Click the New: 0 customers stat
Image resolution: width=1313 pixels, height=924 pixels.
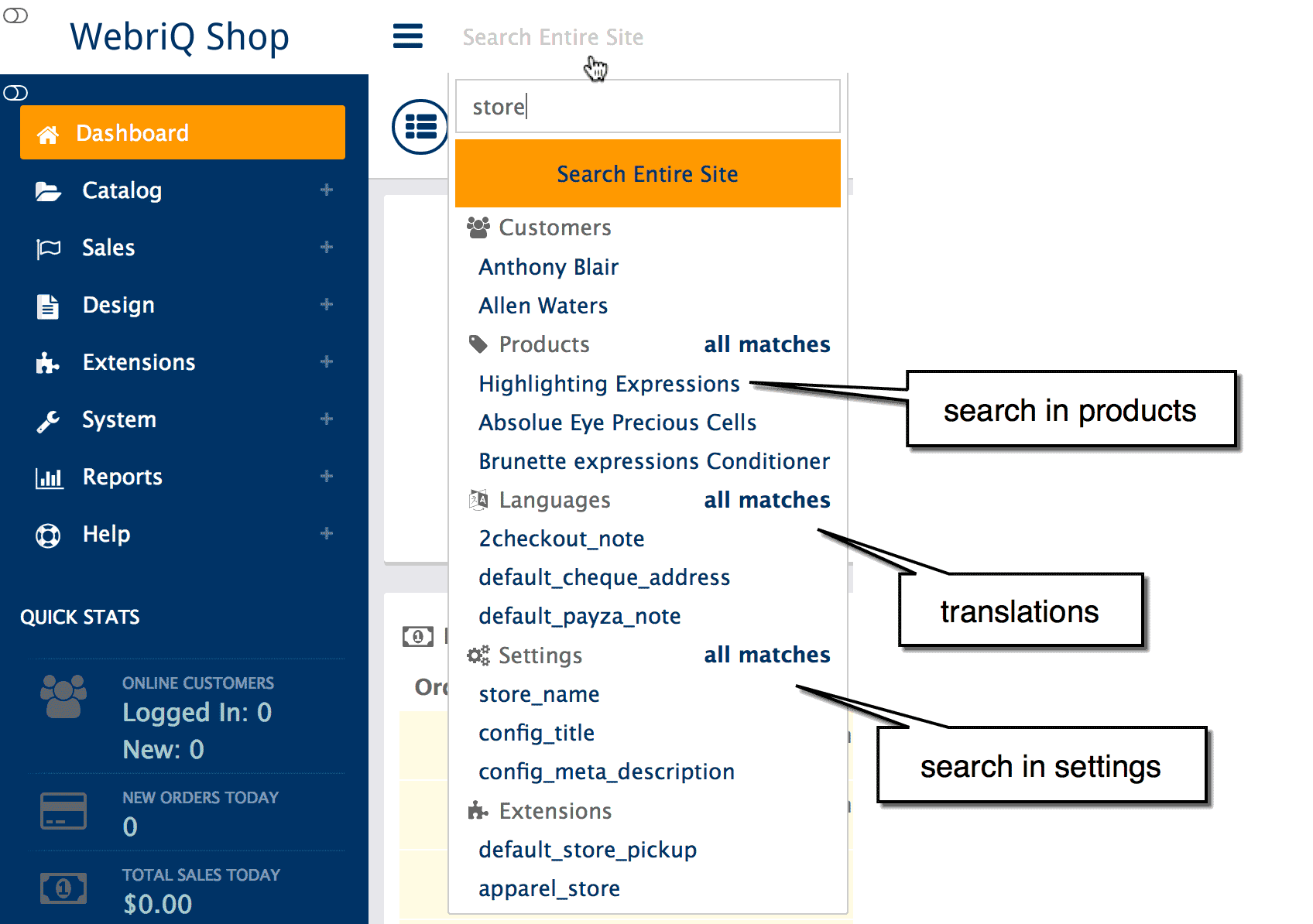click(163, 749)
